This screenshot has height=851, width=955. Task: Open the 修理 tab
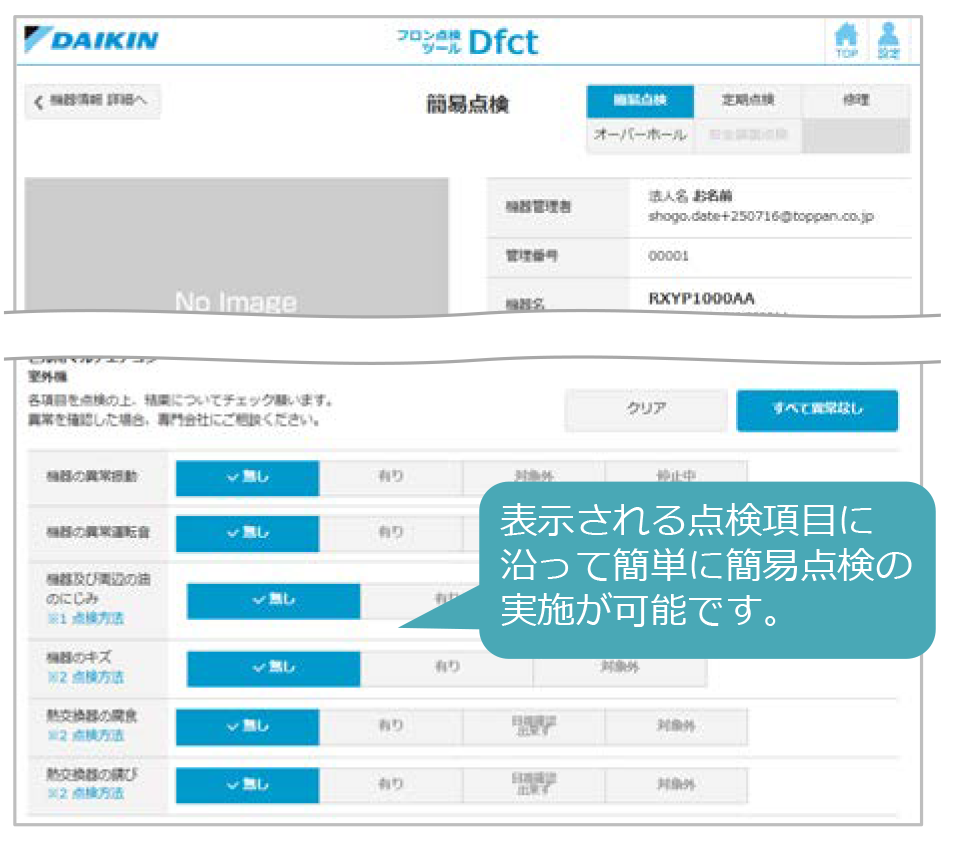click(x=855, y=101)
